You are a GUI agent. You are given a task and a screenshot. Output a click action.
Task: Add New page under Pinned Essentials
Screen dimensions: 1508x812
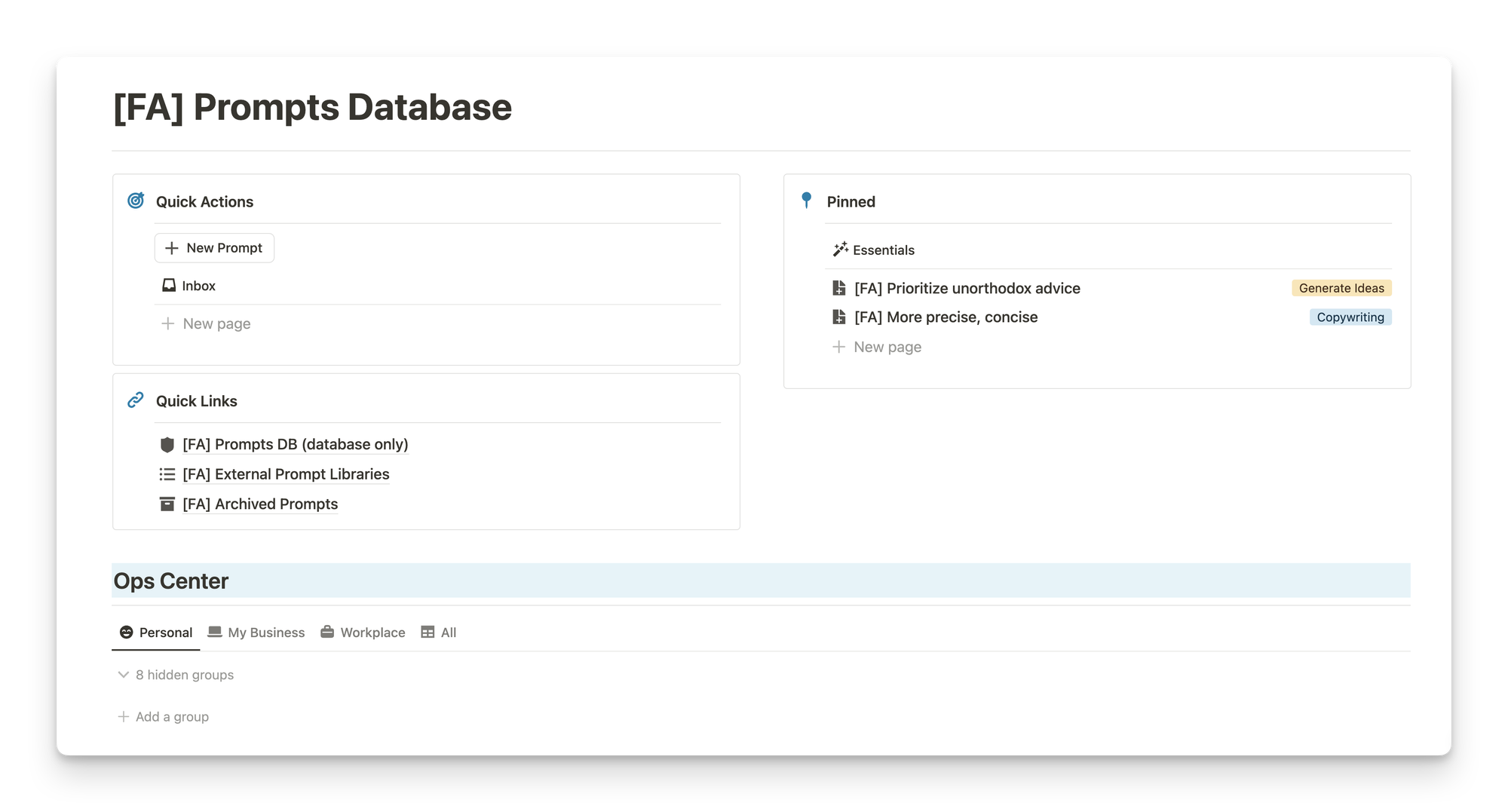click(x=877, y=347)
